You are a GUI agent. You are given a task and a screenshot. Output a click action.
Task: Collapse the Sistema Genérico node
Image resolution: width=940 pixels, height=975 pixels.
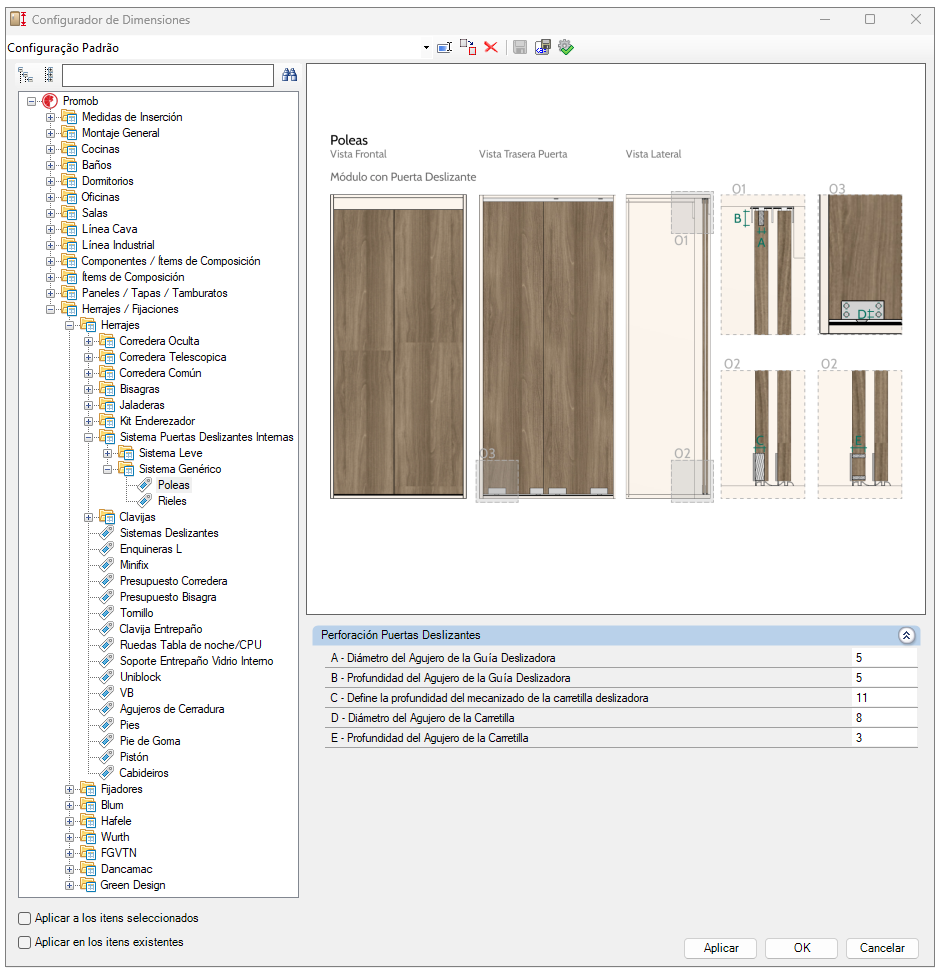pos(108,469)
